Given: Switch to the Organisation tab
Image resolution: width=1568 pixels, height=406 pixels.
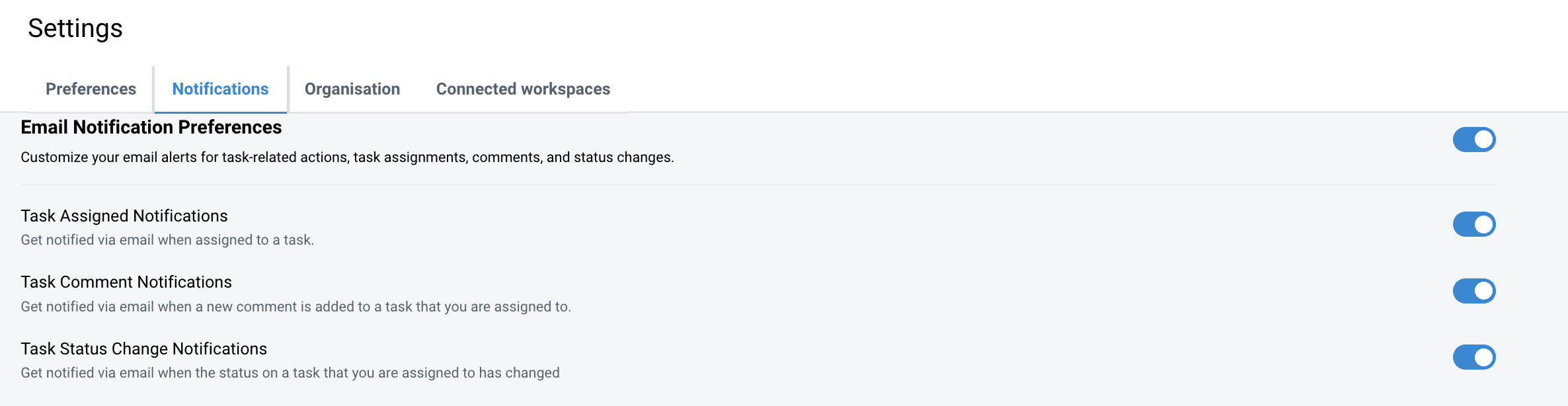Looking at the screenshot, I should tap(352, 89).
